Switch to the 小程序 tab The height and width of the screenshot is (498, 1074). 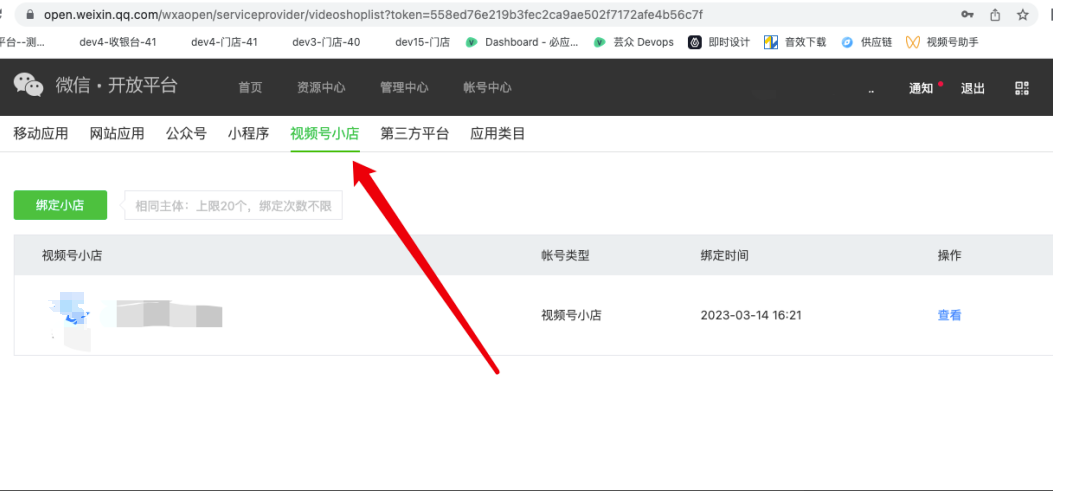[x=248, y=134]
